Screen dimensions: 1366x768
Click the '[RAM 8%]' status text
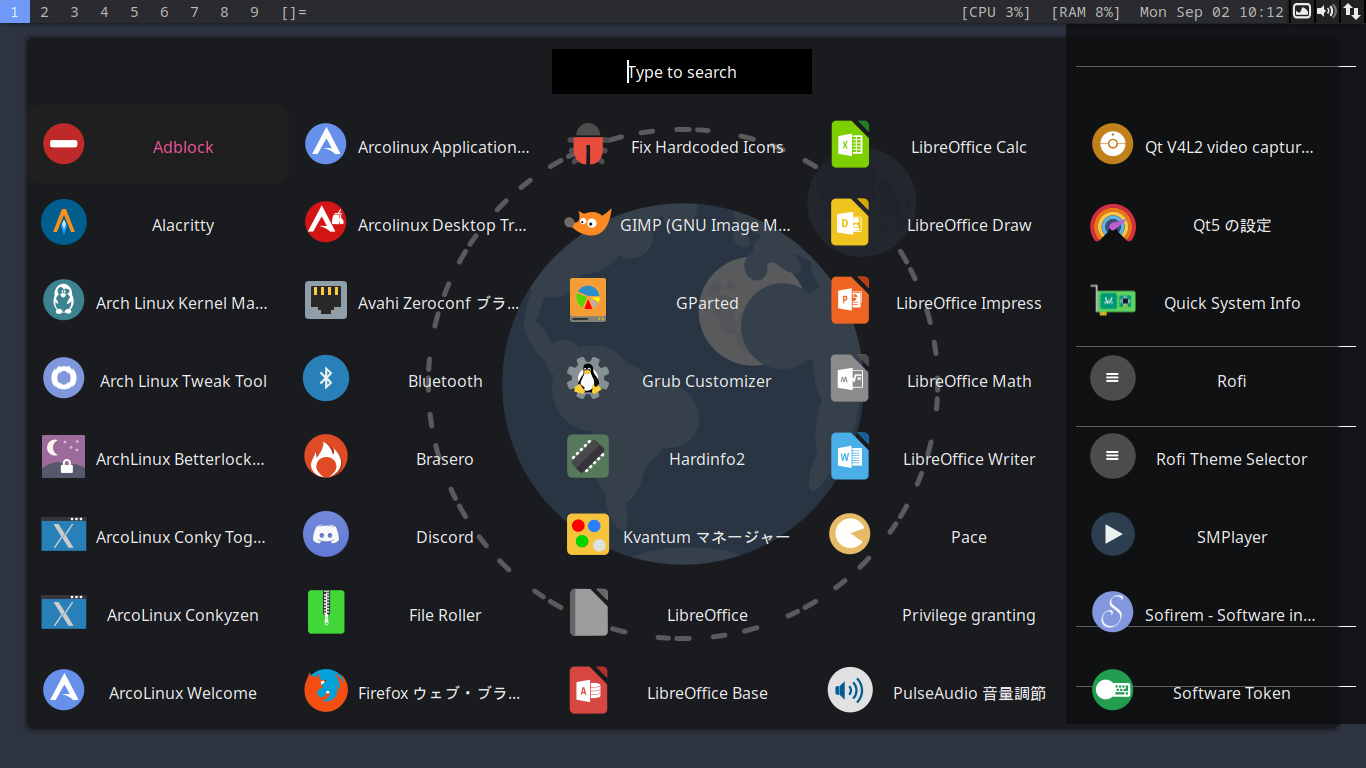(1086, 12)
